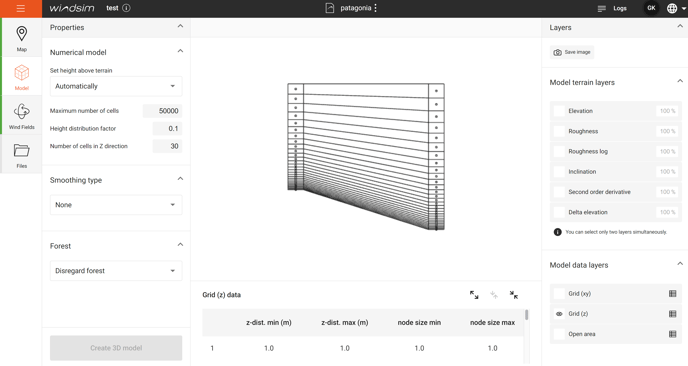The image size is (688, 366).
Task: Click the project info icon next to test
Action: click(x=126, y=8)
